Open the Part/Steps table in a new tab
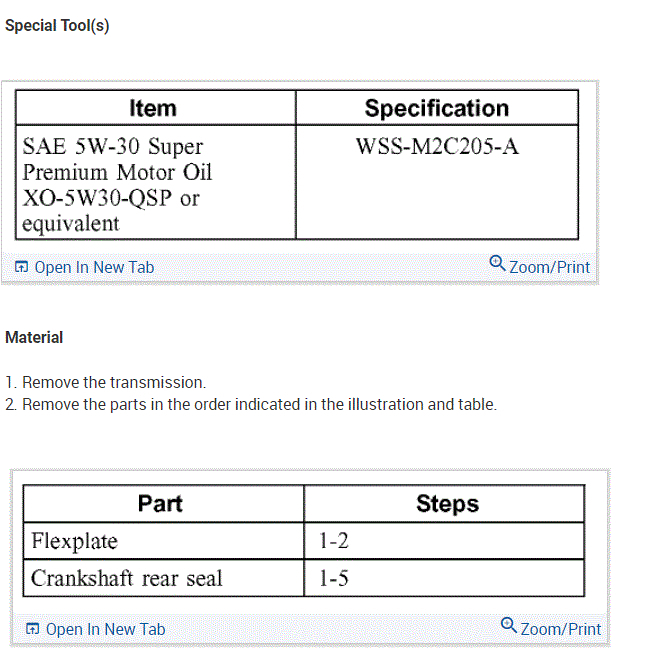Image resolution: width=654 pixels, height=670 pixels. [105, 629]
